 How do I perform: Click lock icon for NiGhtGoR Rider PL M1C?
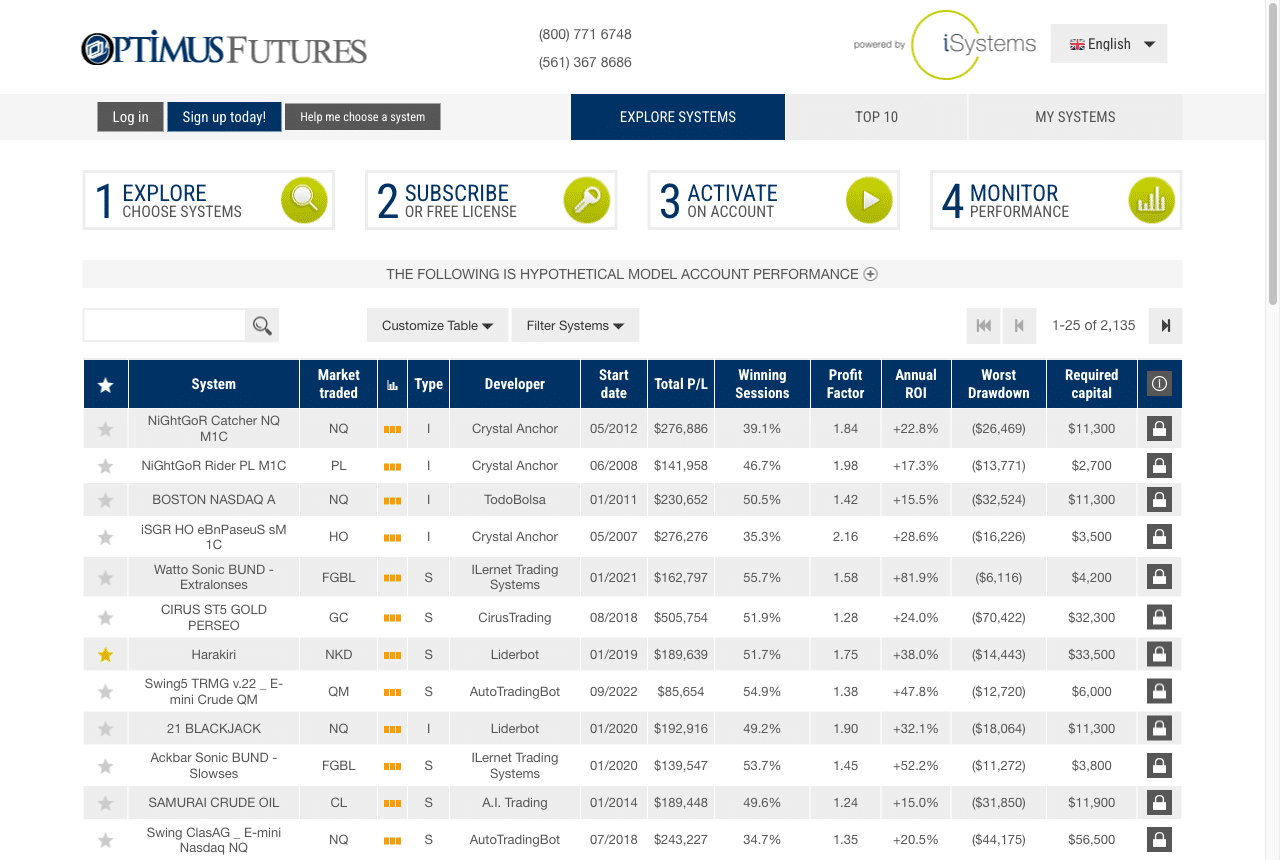click(x=1159, y=465)
